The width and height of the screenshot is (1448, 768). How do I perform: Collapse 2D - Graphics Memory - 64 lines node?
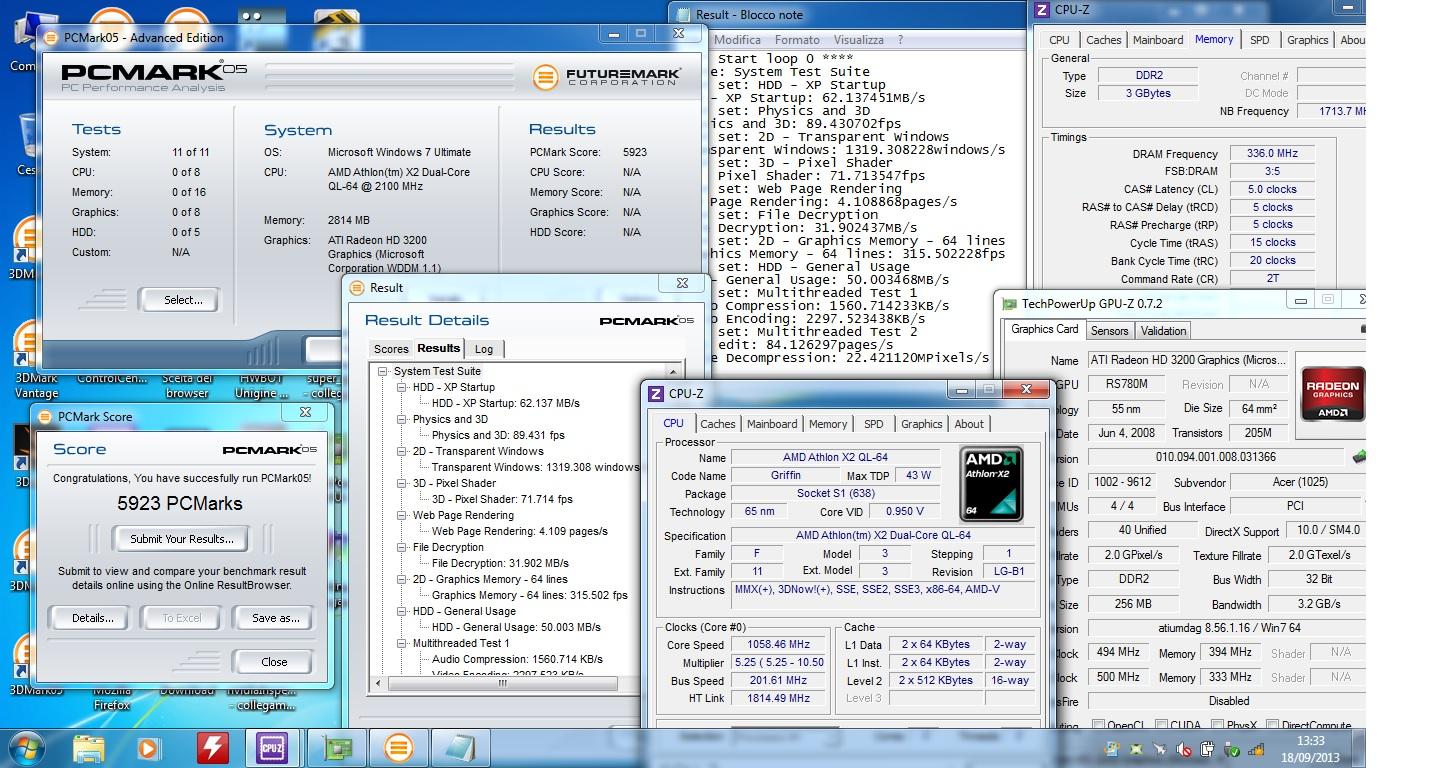[x=401, y=579]
